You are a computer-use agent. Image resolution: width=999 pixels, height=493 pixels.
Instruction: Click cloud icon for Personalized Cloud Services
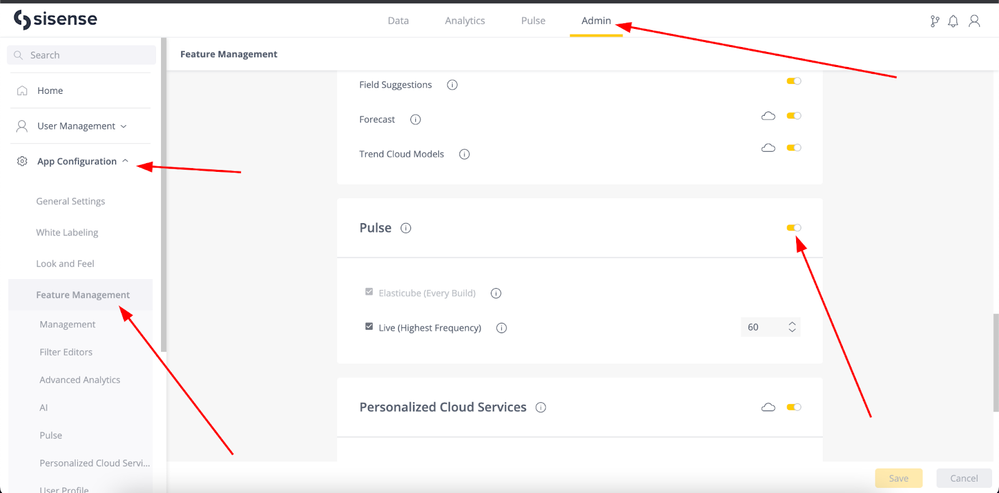pyautogui.click(x=768, y=408)
